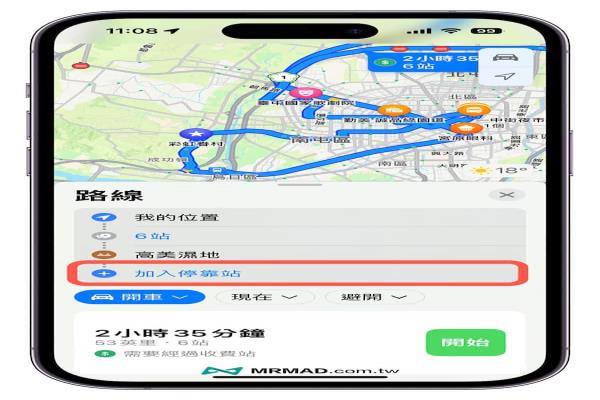Tap the purple star pin 彩虹眷村
Viewport: 600px width, 400px height.
tap(196, 134)
